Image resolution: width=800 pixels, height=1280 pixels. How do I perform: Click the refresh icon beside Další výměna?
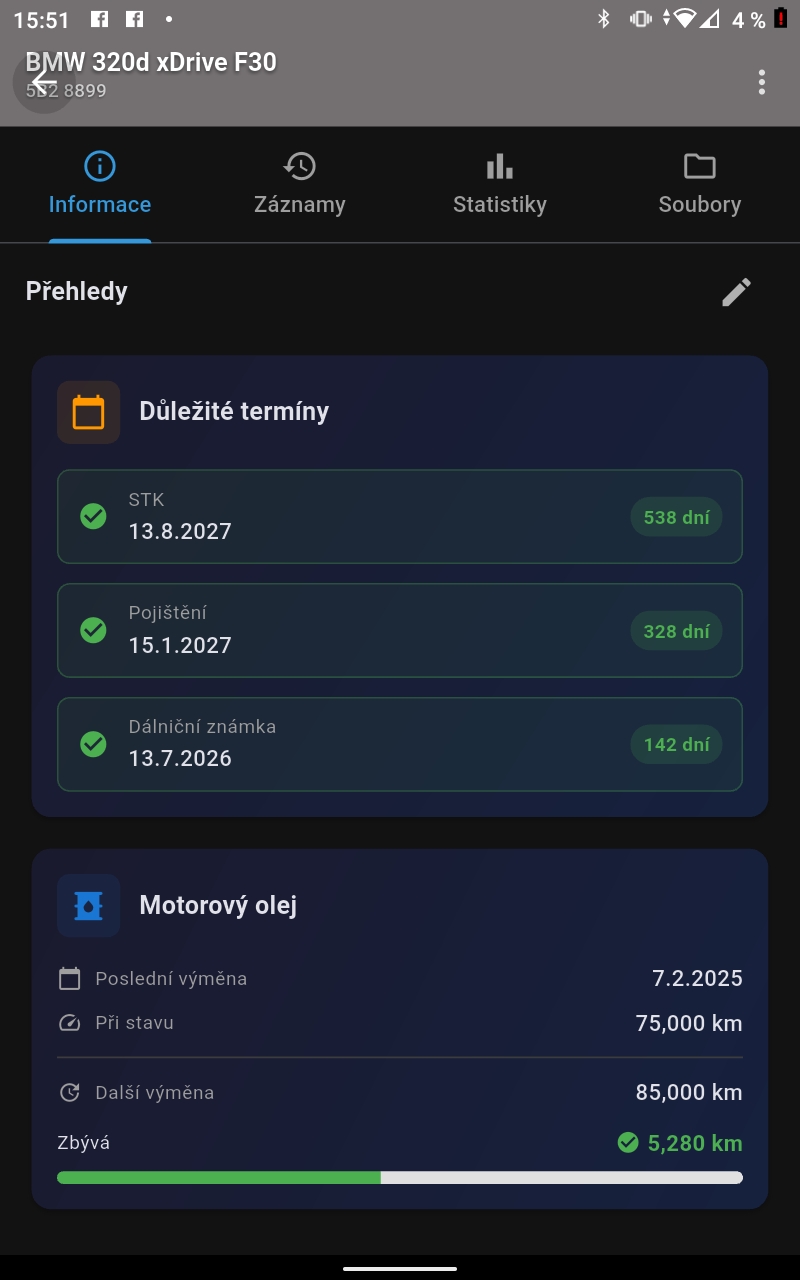pyautogui.click(x=69, y=1093)
